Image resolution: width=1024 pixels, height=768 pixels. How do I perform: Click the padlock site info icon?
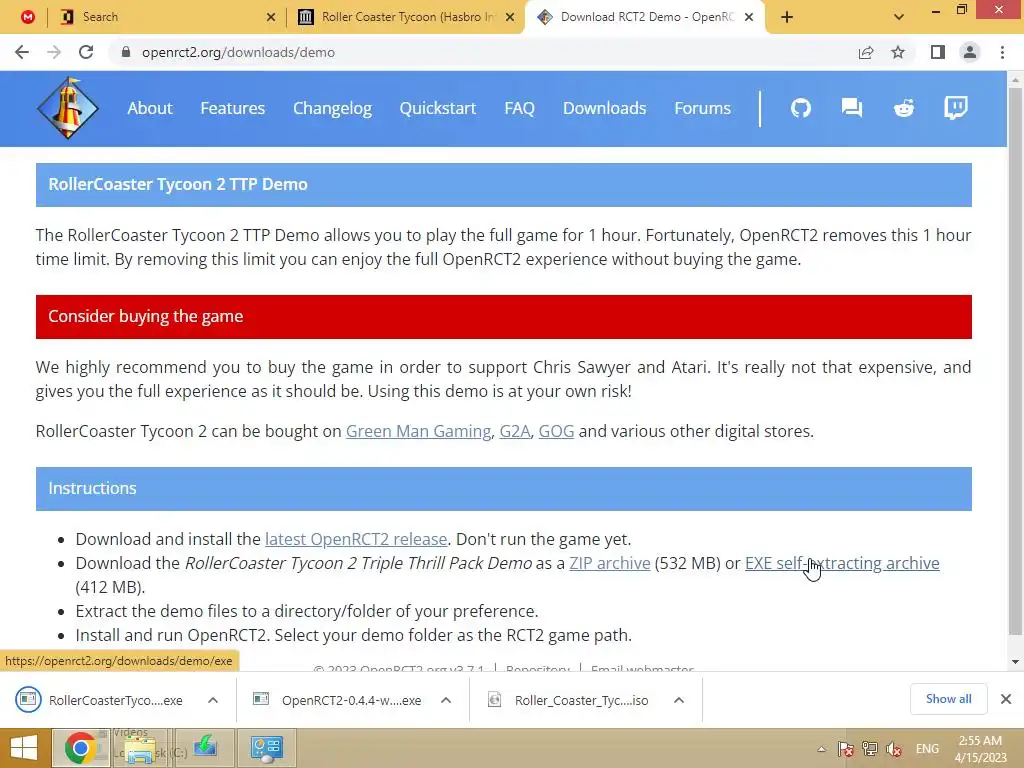click(x=126, y=52)
